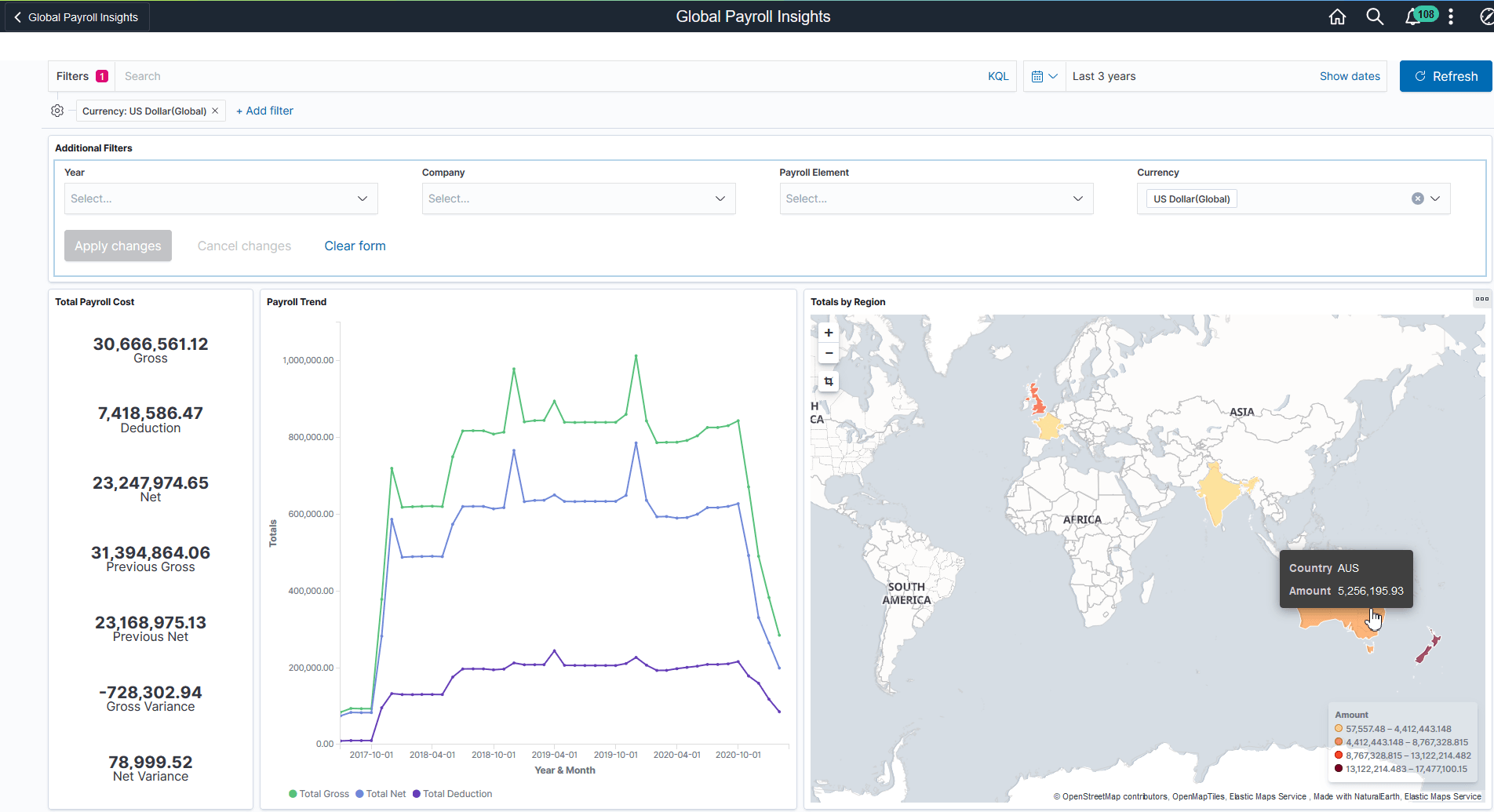The height and width of the screenshot is (812, 1494).
Task: Click the search magnifier icon in header
Action: point(1375,16)
